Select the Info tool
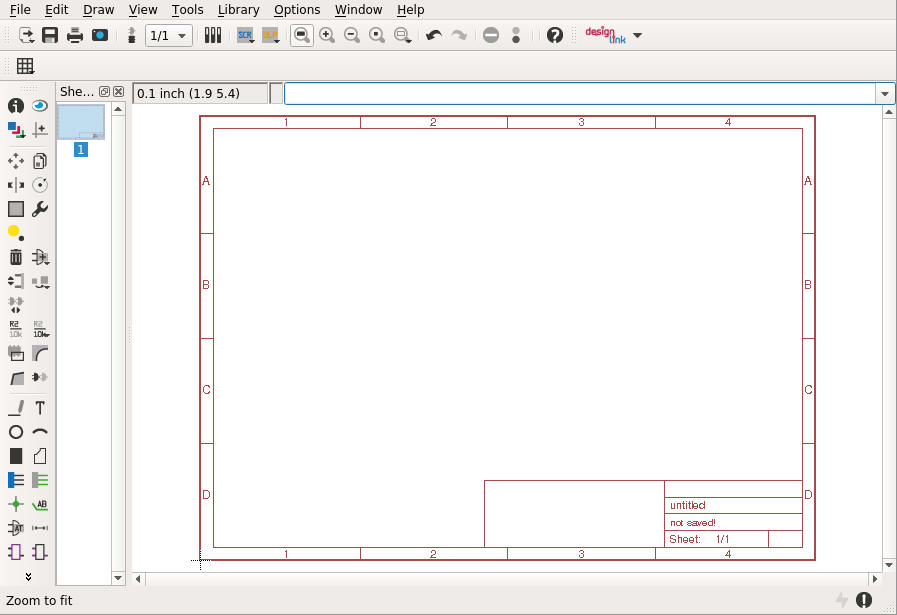897x615 pixels. 16,105
